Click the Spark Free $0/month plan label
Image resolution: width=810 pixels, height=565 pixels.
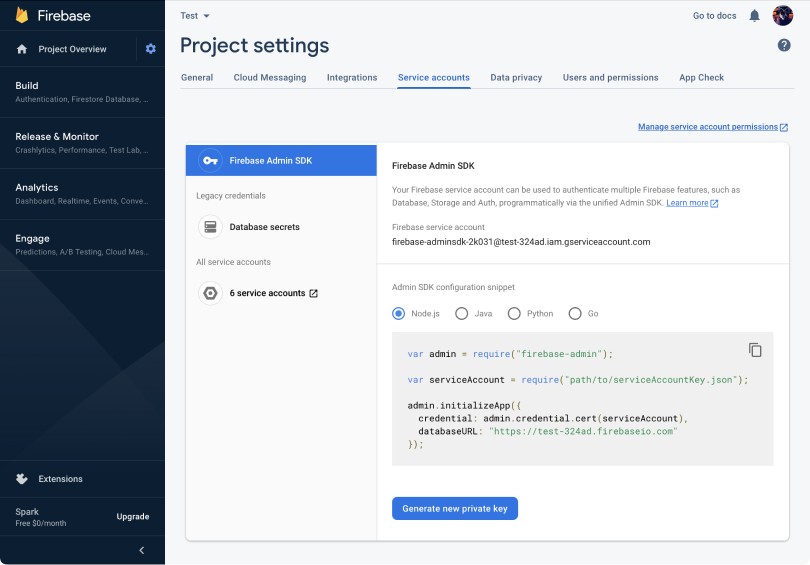pyautogui.click(x=40, y=517)
